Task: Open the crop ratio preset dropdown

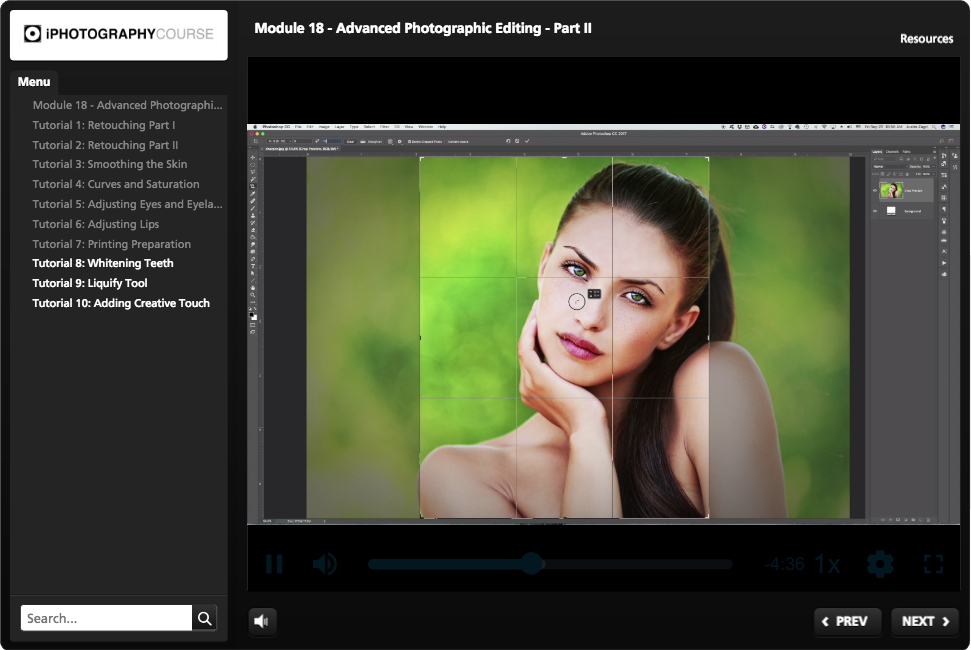Action: 278,141
